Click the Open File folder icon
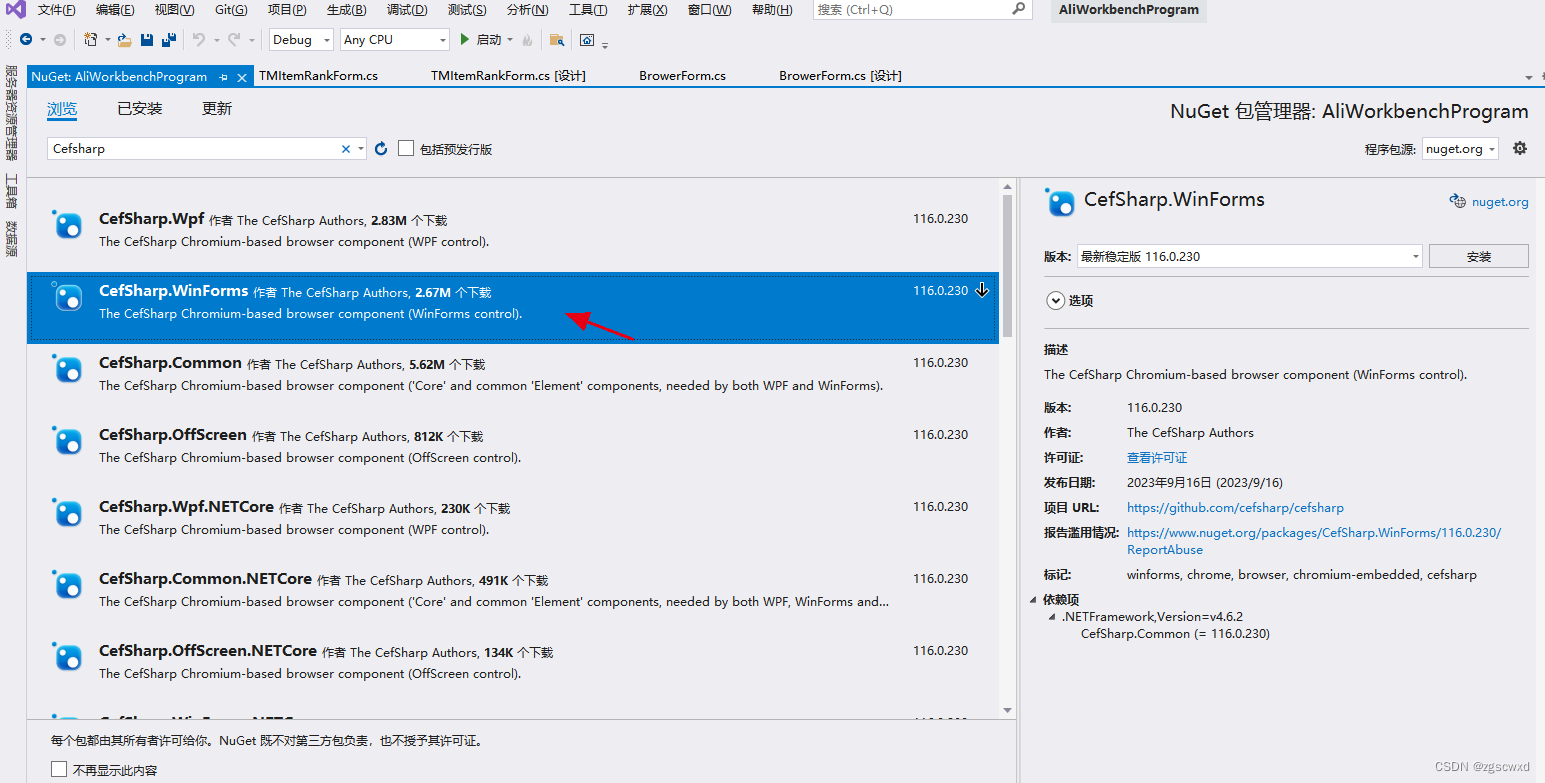The height and width of the screenshot is (783, 1545). click(124, 40)
